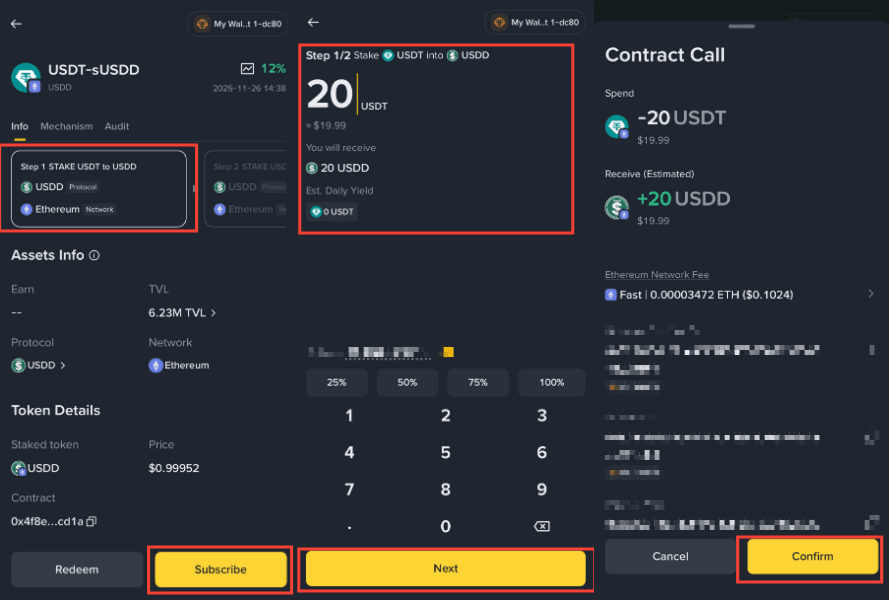The image size is (889, 600).
Task: Click the USDD receive token icon in Contract Call
Action: pyautogui.click(x=617, y=207)
